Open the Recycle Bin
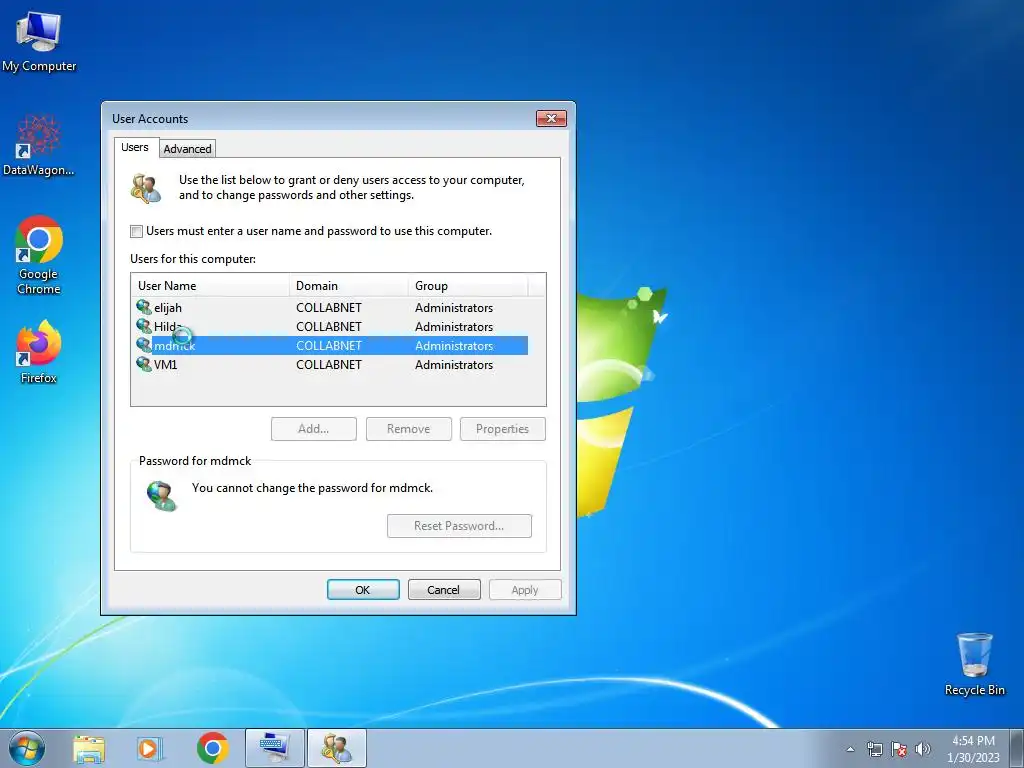 click(974, 664)
